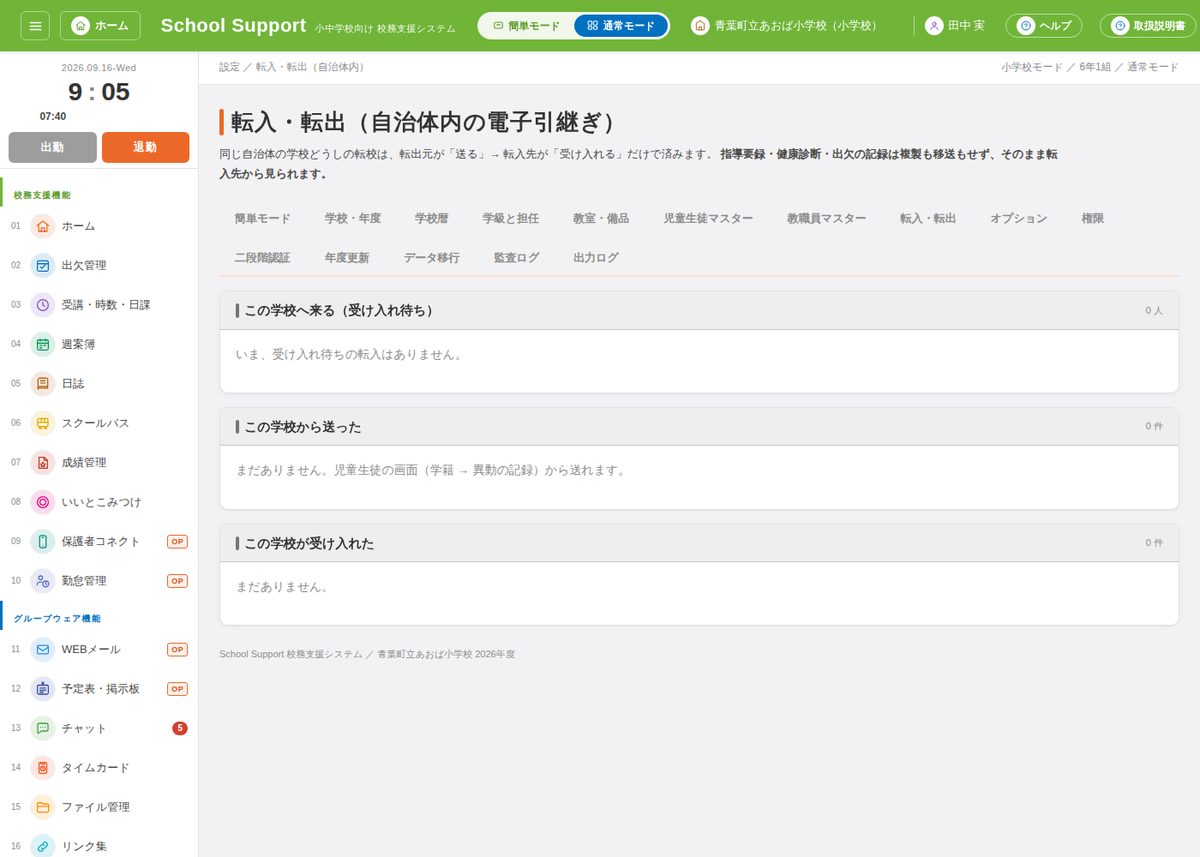Open チャット speech bubble icon
This screenshot has width=1200, height=857.
pyautogui.click(x=43, y=728)
